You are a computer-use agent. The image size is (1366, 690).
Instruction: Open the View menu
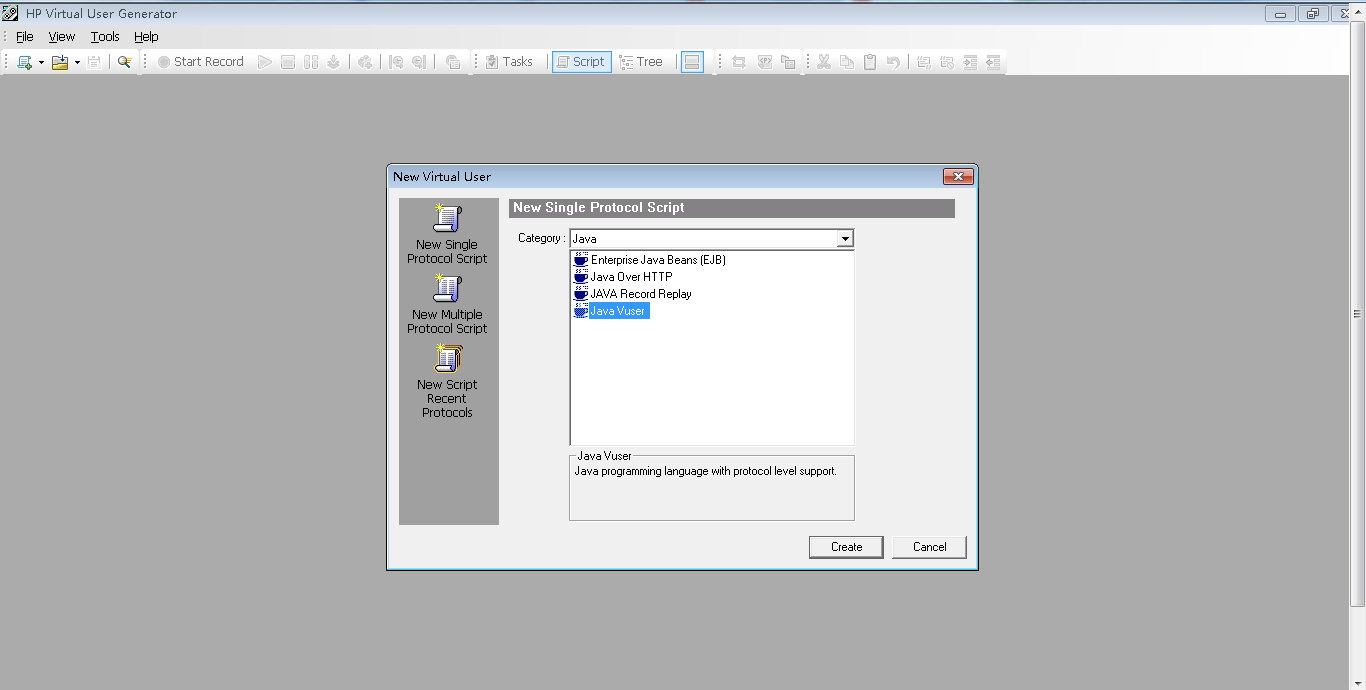62,37
